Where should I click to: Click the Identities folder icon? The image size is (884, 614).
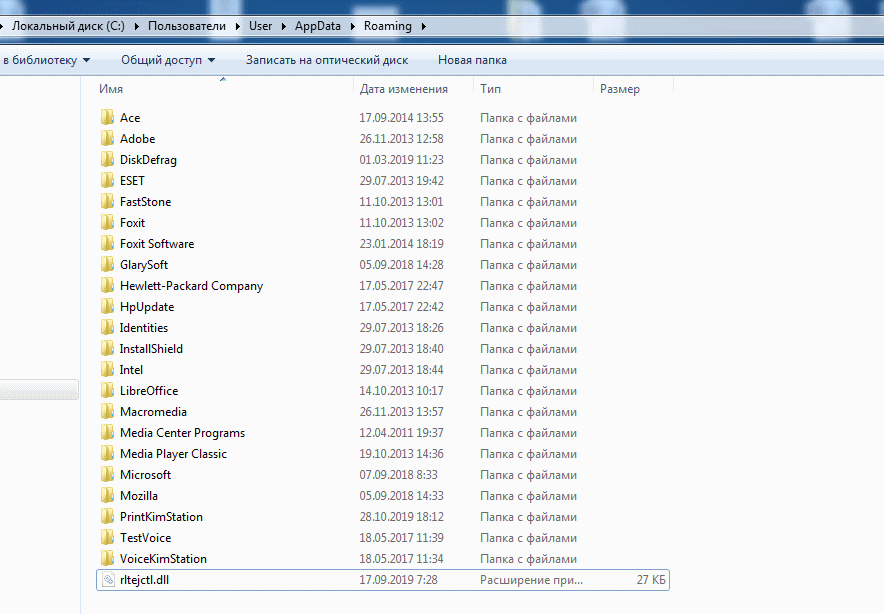[x=107, y=328]
